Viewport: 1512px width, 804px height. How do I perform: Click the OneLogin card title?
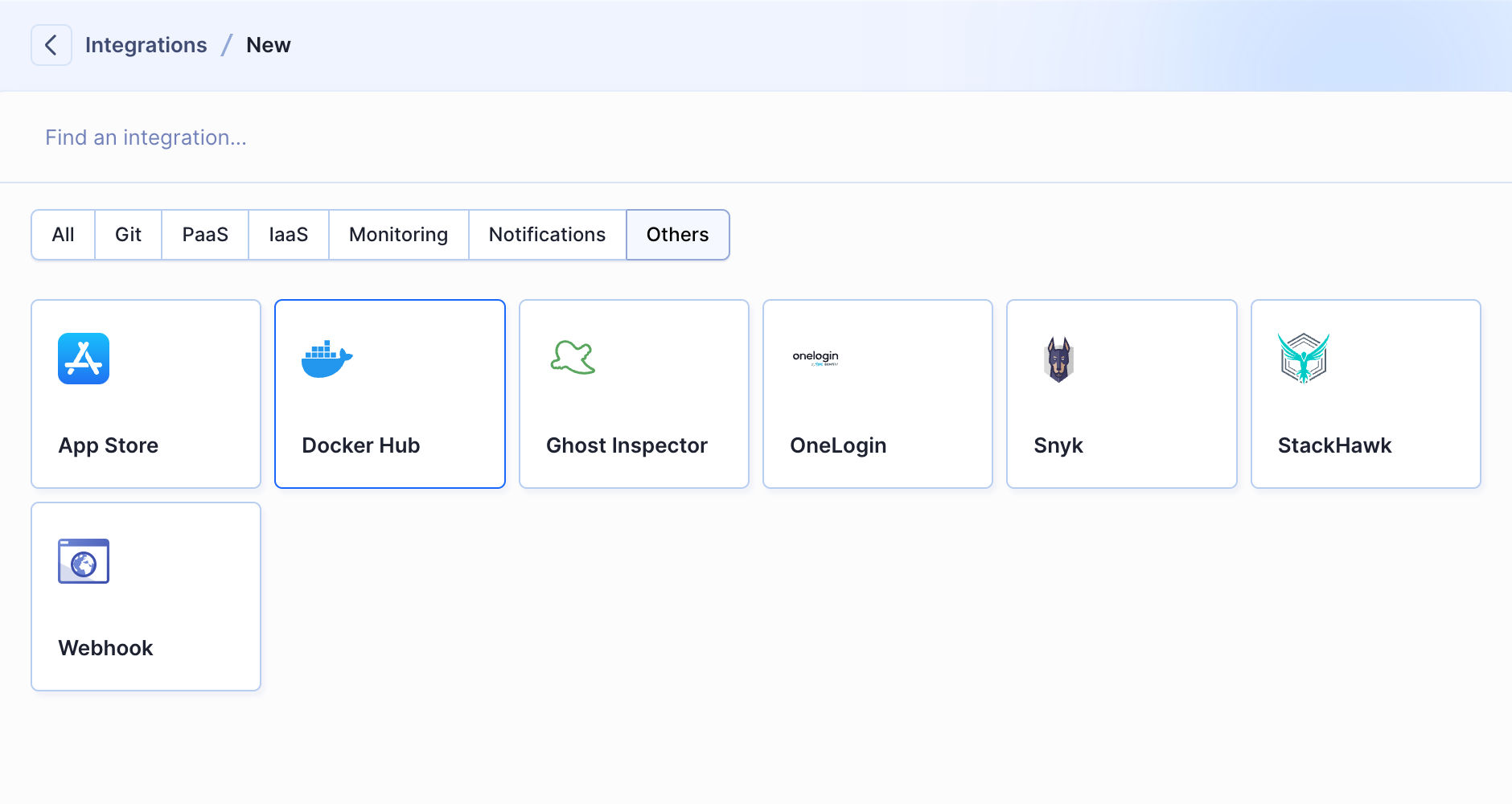click(x=838, y=445)
